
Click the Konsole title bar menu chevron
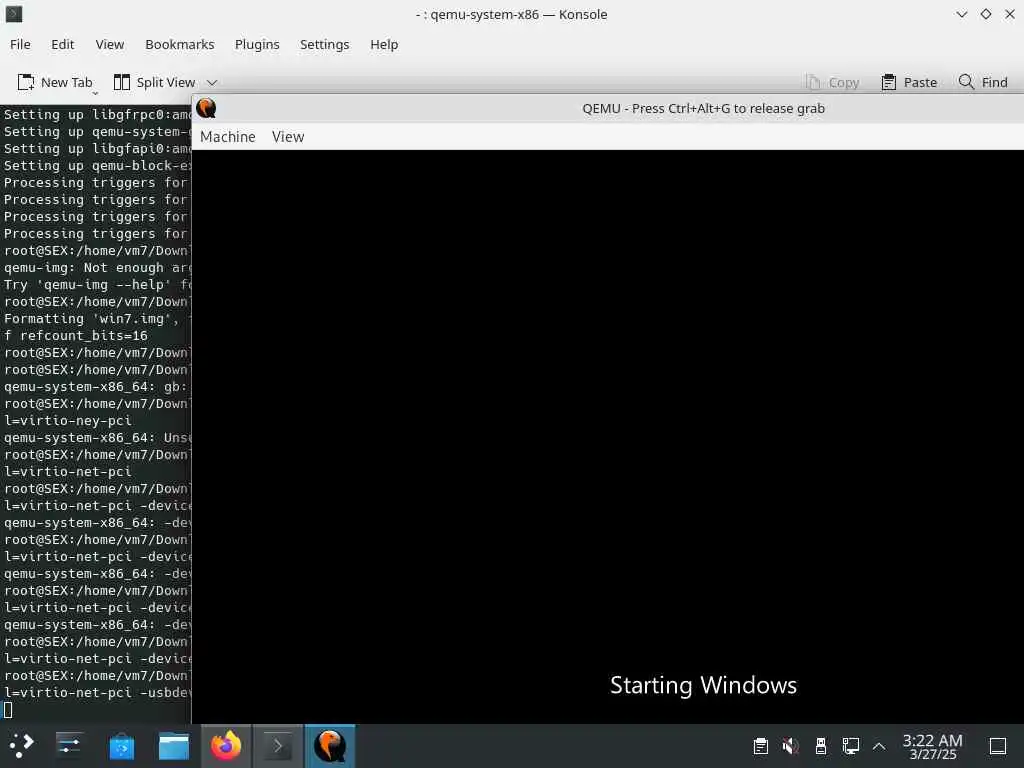click(x=961, y=14)
